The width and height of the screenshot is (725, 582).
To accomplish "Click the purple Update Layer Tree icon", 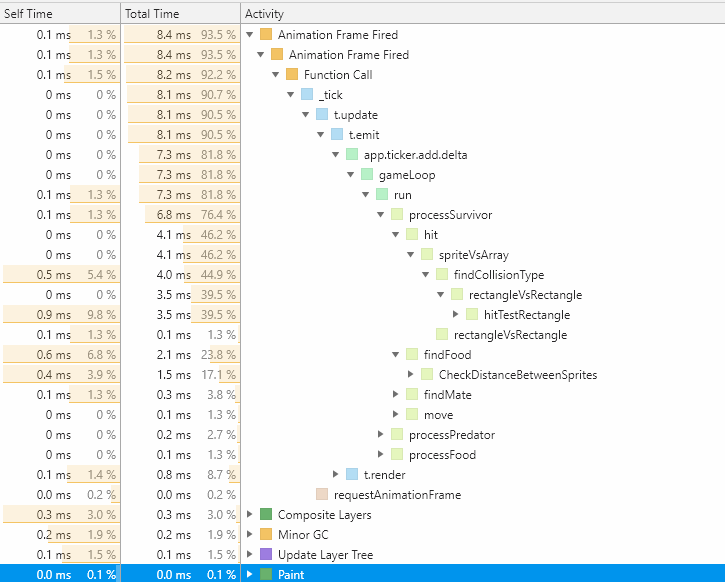I will pos(265,555).
